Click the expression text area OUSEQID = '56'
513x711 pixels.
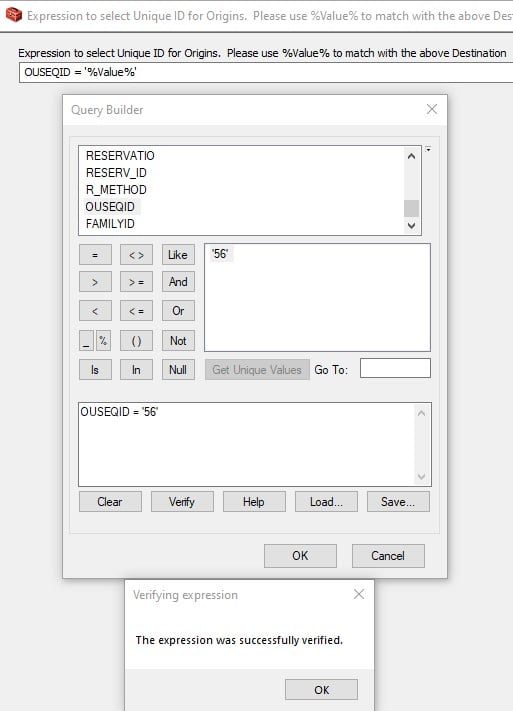click(254, 444)
